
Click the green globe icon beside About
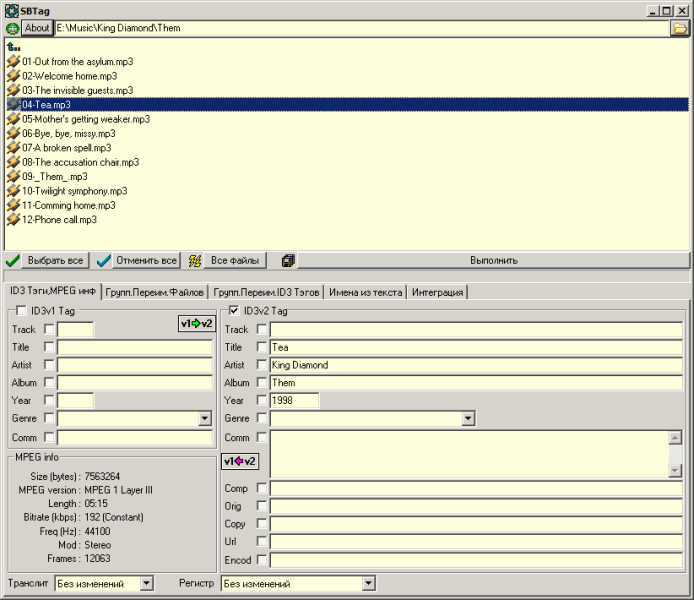click(x=12, y=29)
